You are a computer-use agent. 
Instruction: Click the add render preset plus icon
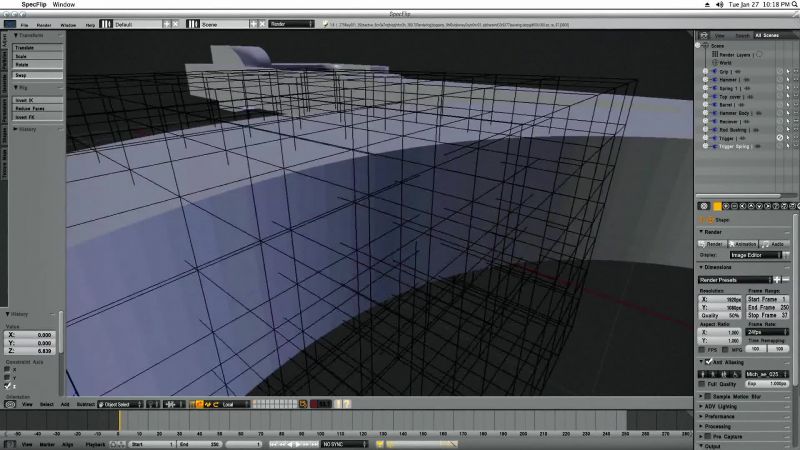777,280
